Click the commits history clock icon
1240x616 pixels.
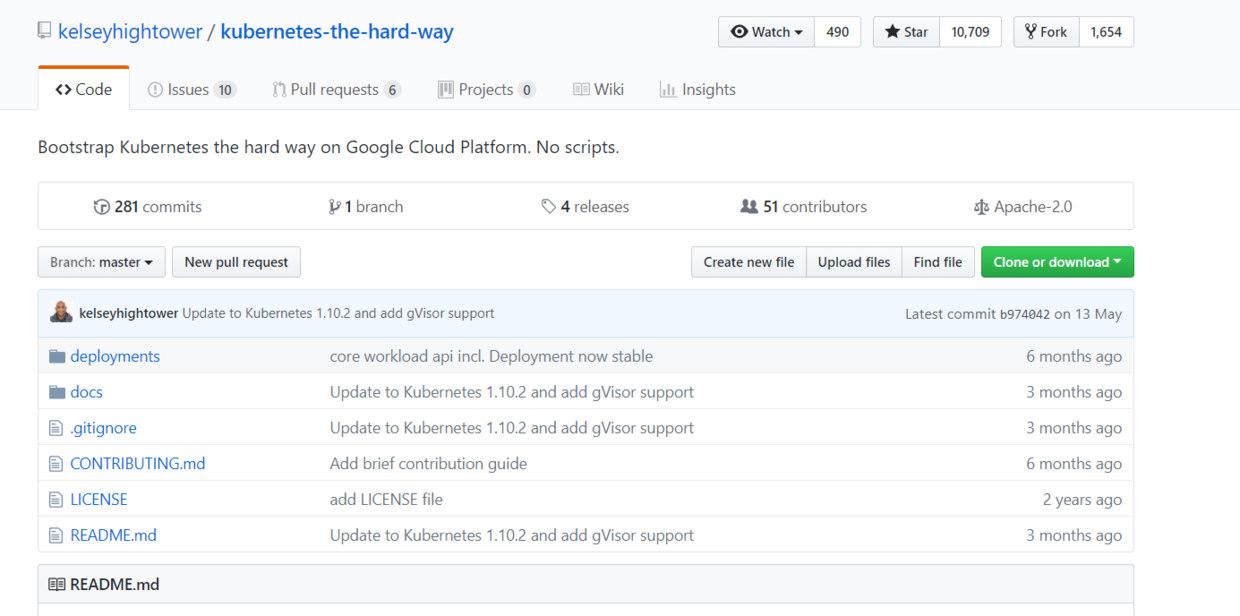tap(101, 207)
